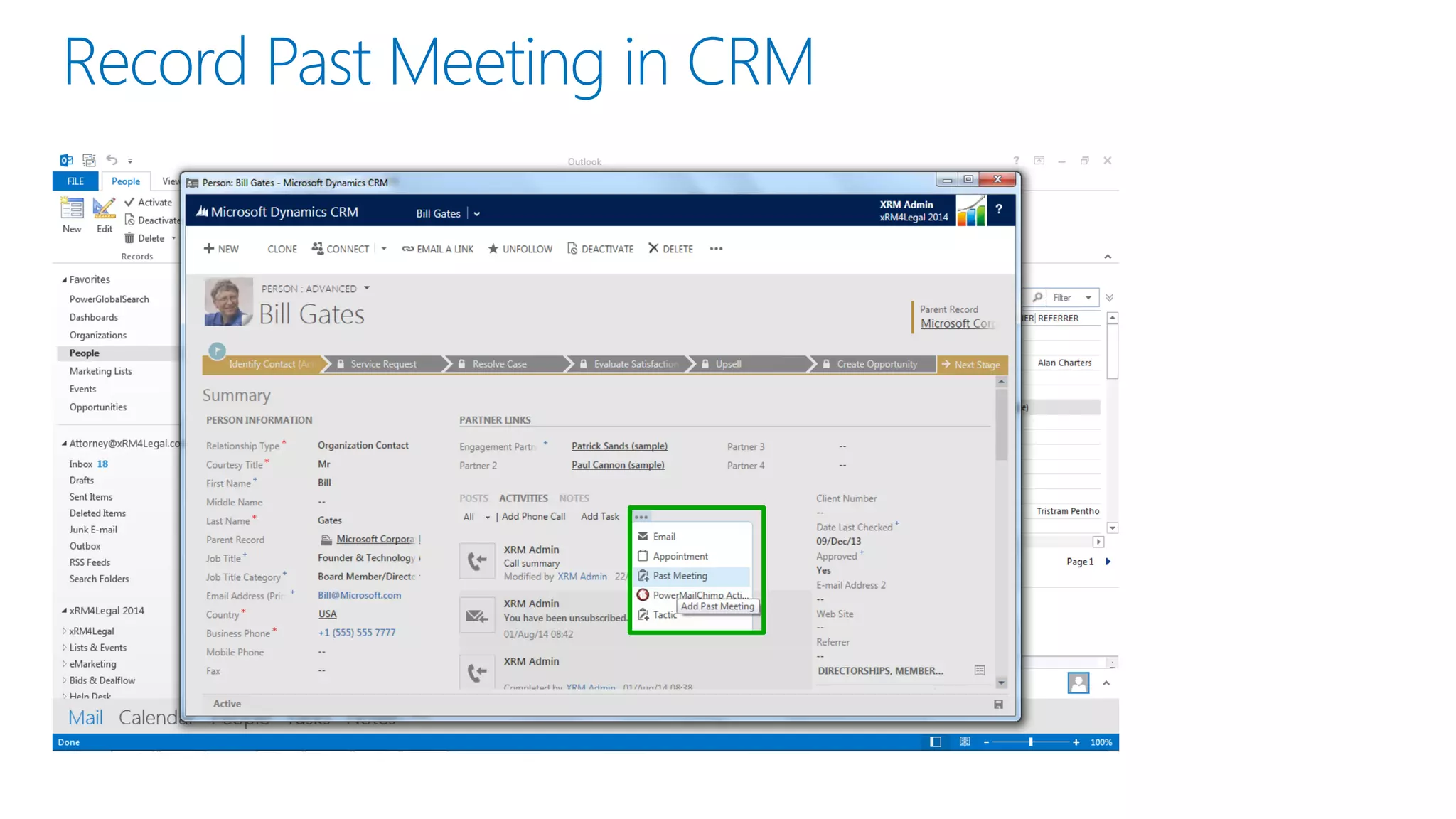Open the command bar more (...) menu
The width and height of the screenshot is (1456, 819).
(716, 249)
